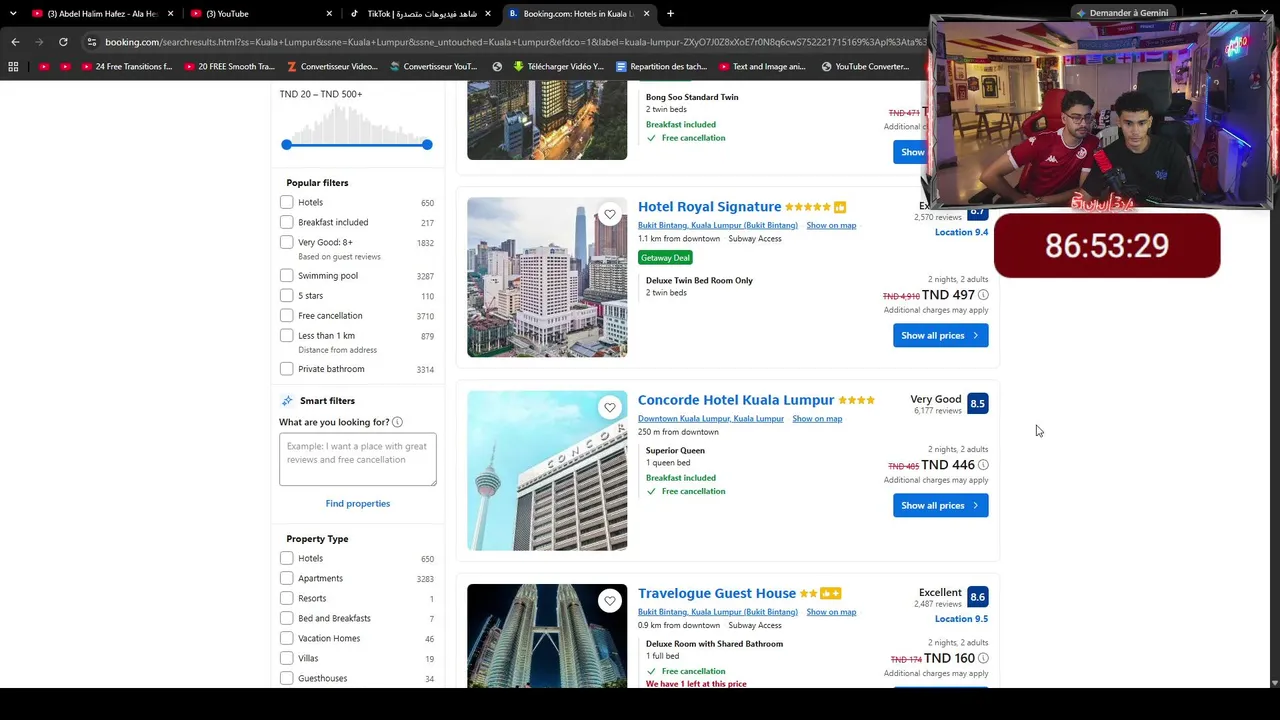1280x720 pixels.
Task: Close the (3) YouTube tab
Action: pyautogui.click(x=329, y=14)
